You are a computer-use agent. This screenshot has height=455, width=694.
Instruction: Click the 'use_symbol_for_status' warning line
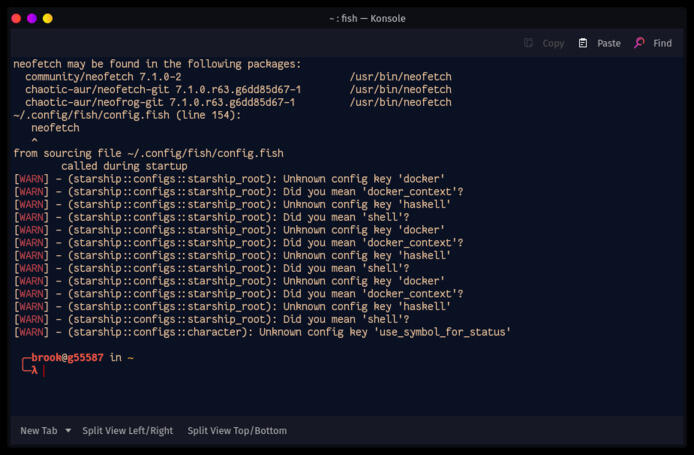(262, 332)
